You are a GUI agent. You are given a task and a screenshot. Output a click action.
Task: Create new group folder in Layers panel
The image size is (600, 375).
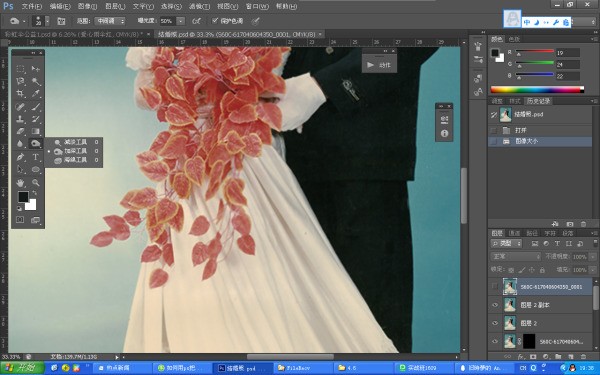558,357
